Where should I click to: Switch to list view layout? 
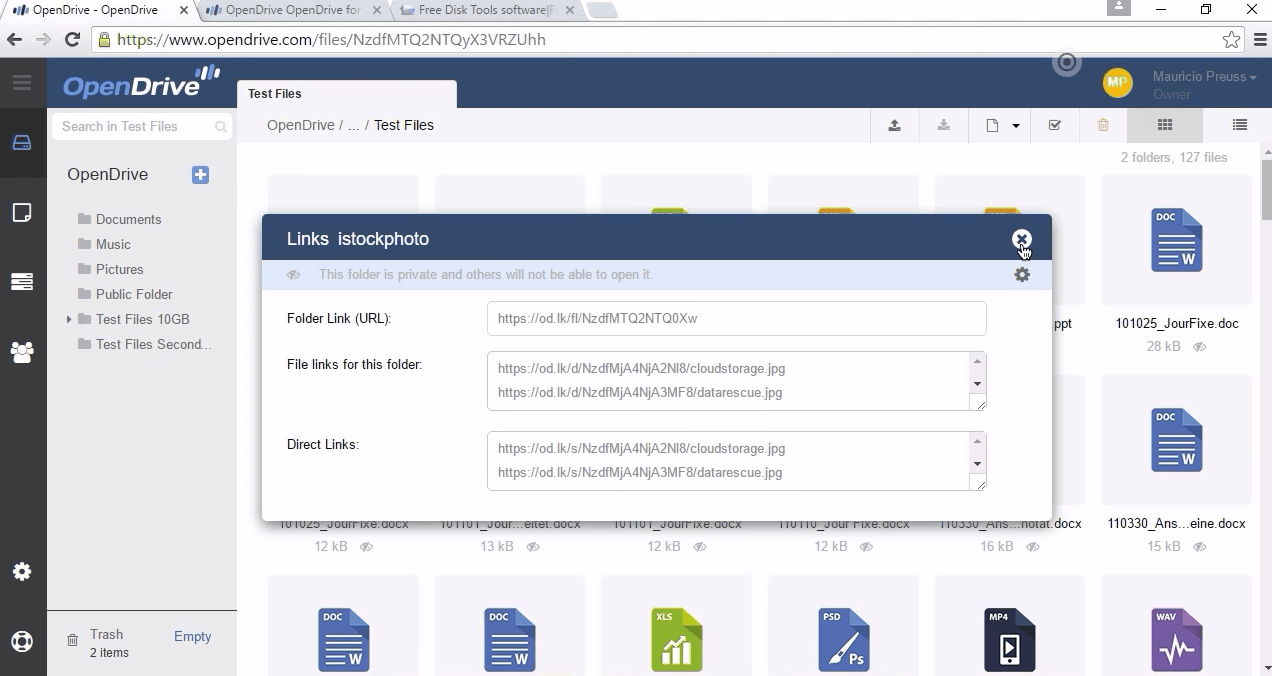[x=1239, y=125]
